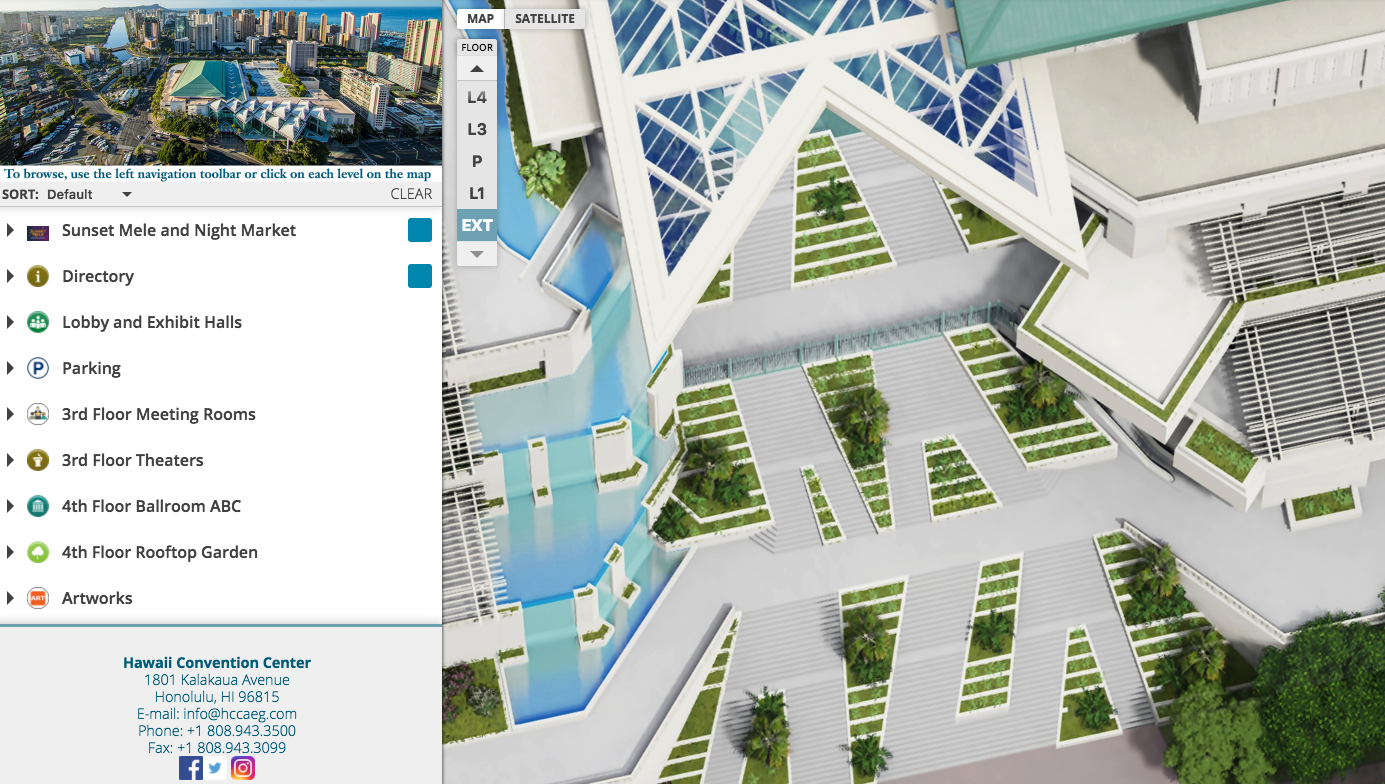1385x784 pixels.
Task: Click the 4th Floor Rooftop Garden label
Action: point(160,552)
